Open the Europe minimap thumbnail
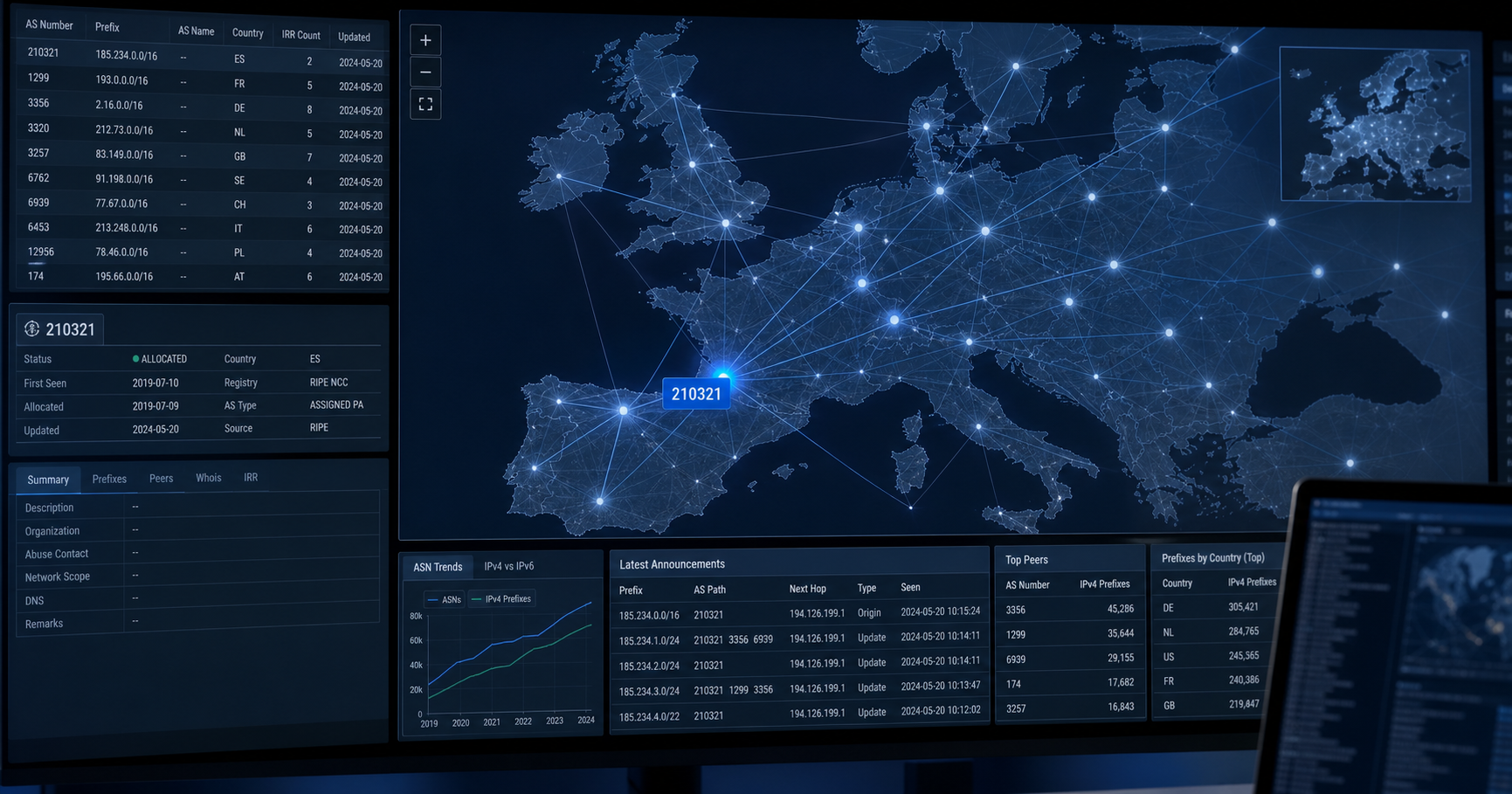Screen dimensions: 1512x794 coord(1375,124)
